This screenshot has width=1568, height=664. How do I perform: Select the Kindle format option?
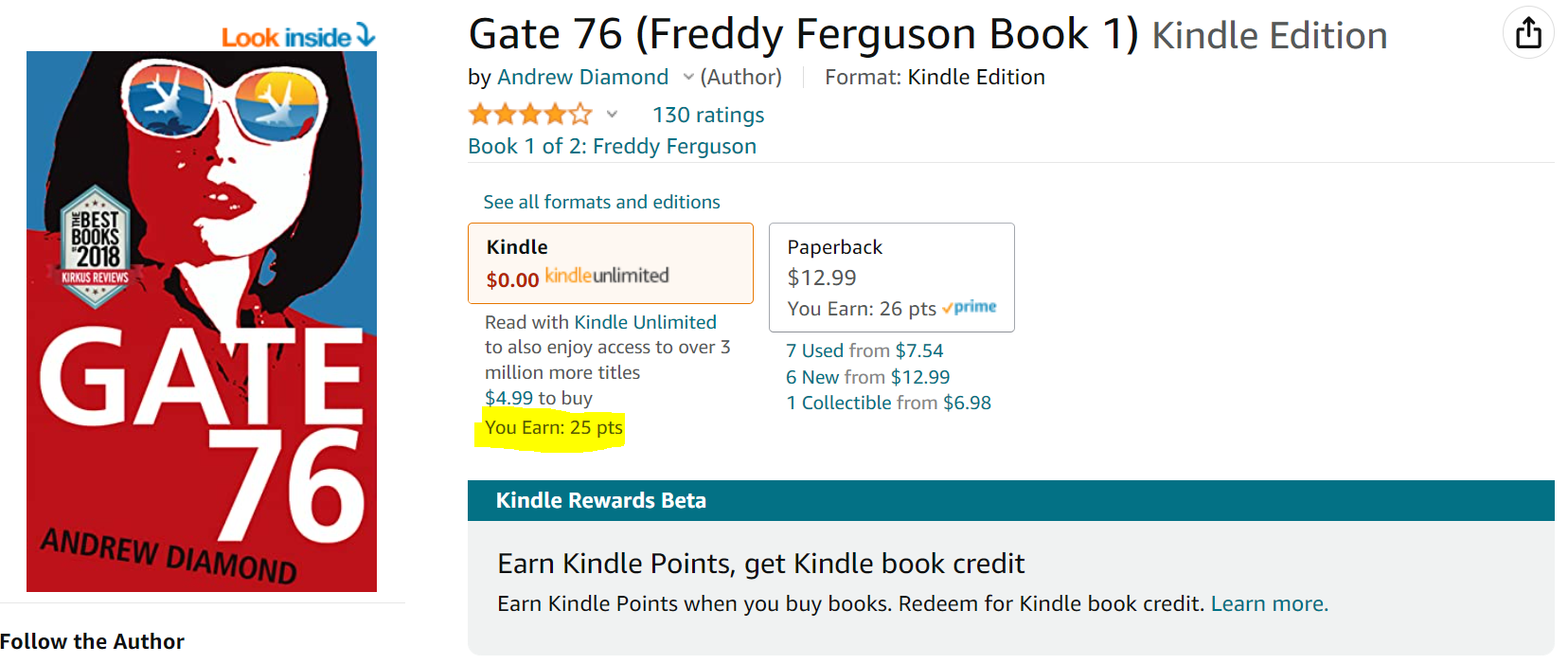coord(610,263)
